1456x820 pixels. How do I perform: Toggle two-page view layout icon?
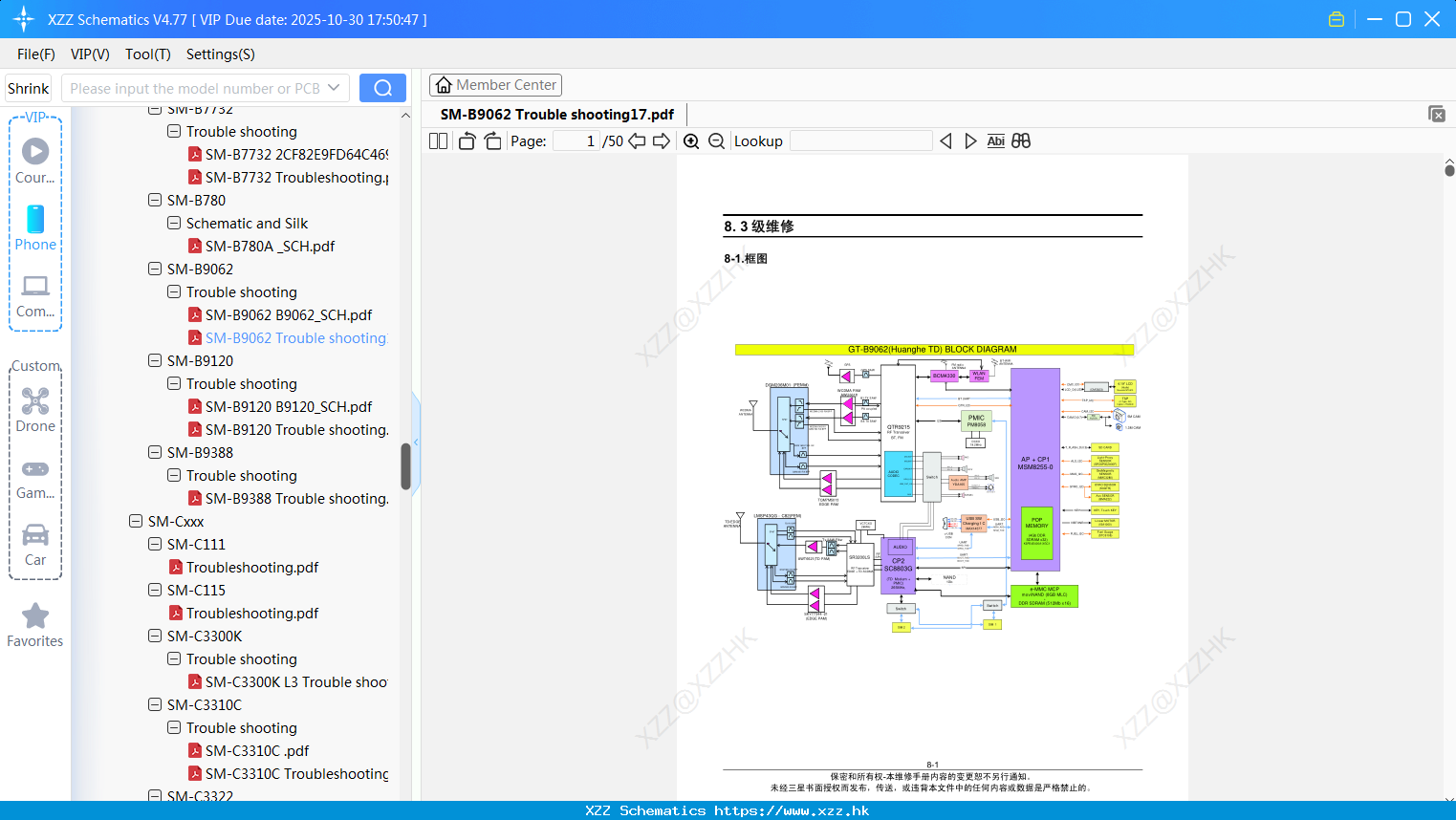click(438, 141)
